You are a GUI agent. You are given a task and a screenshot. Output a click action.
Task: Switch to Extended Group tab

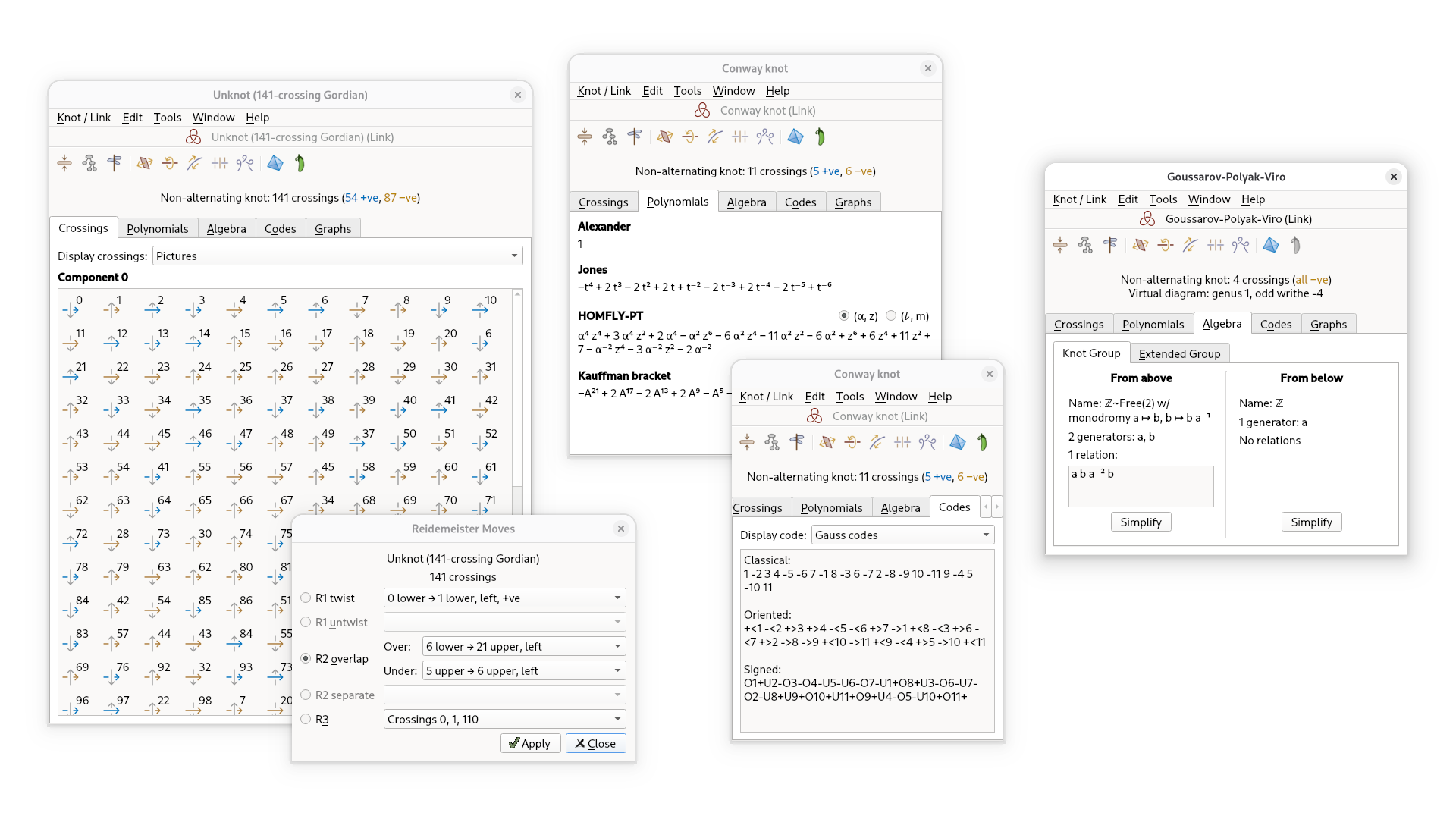[x=1179, y=354]
